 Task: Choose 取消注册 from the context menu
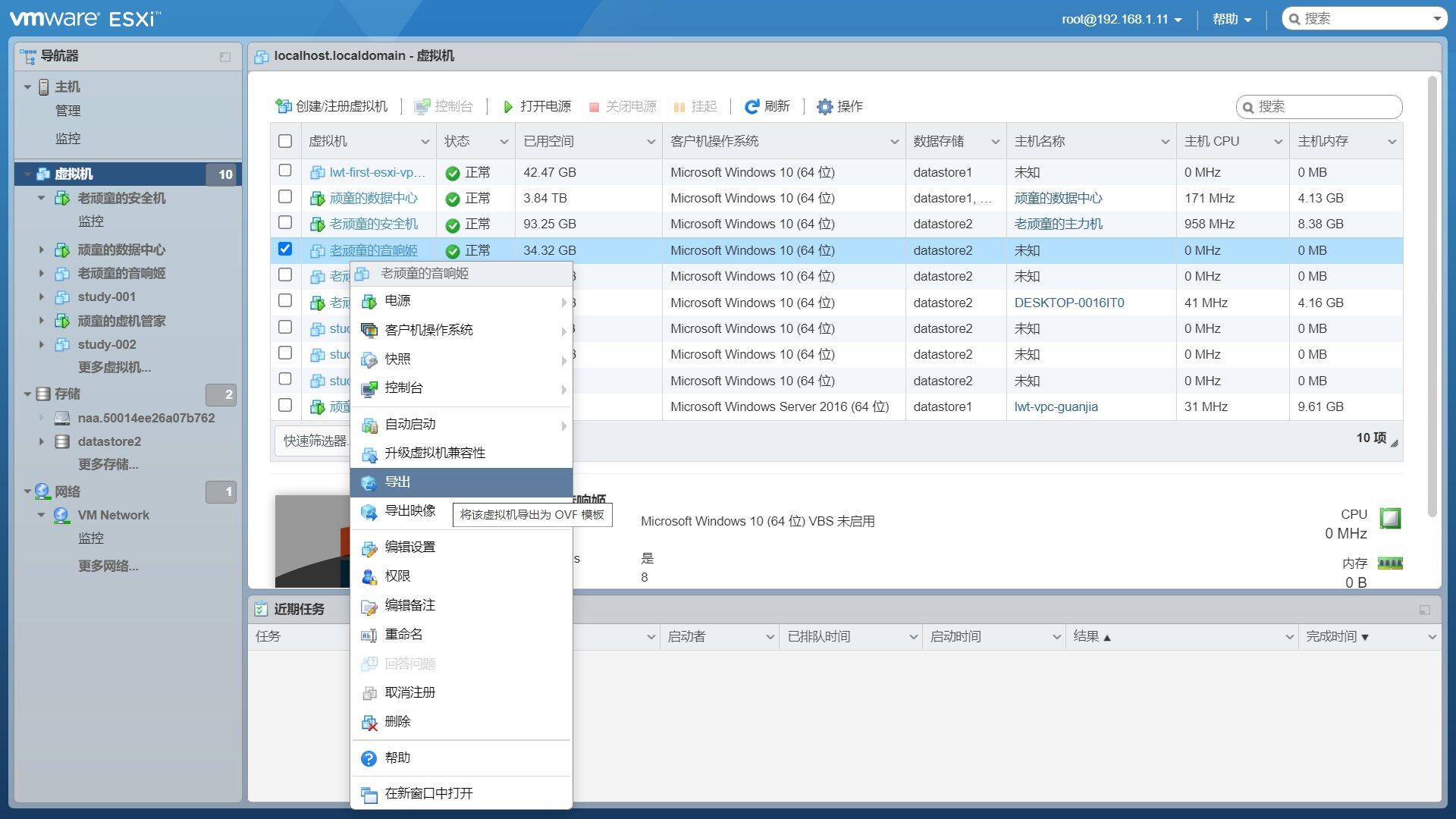[x=461, y=693]
